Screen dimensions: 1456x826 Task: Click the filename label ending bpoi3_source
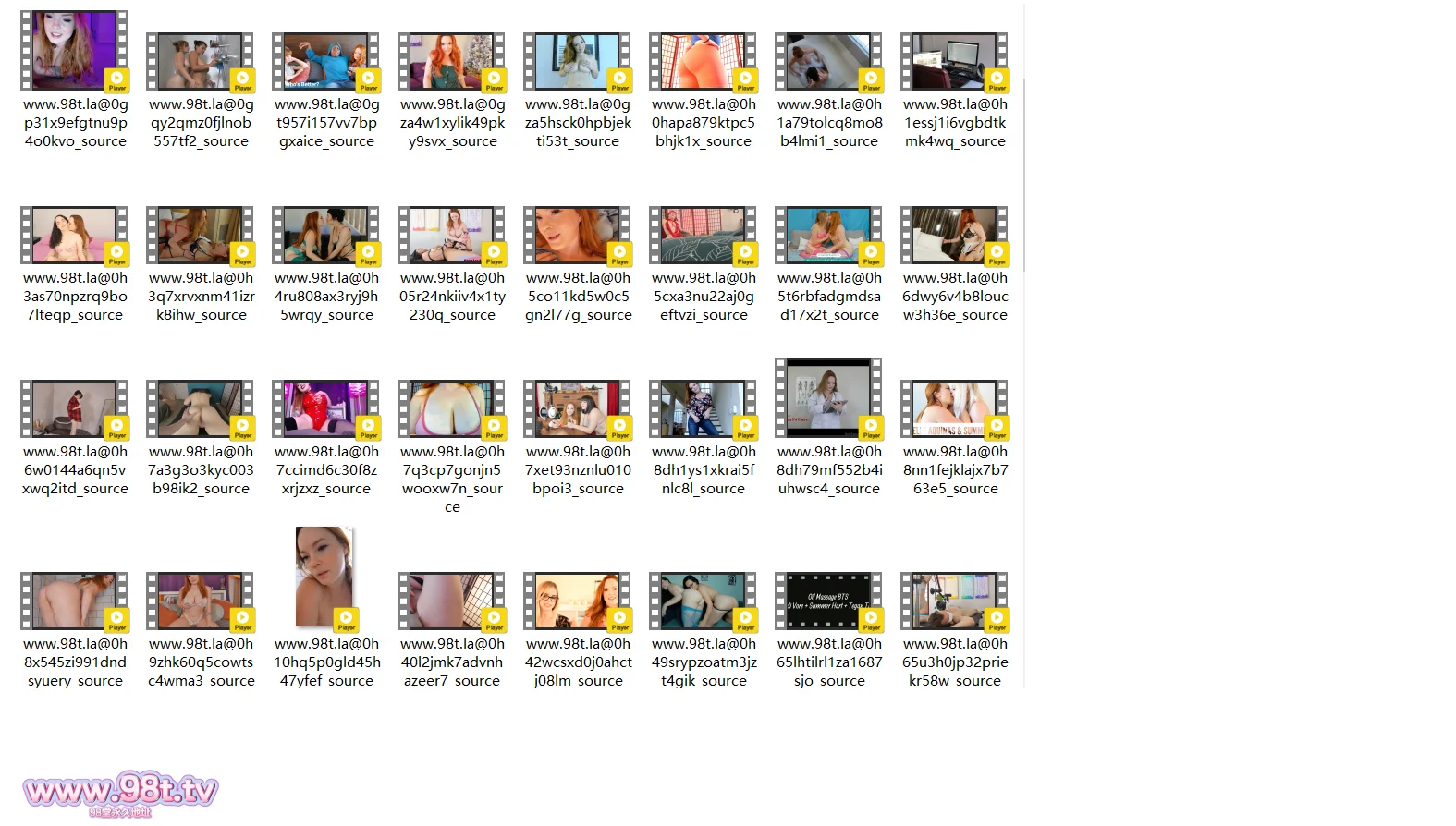pyautogui.click(x=578, y=470)
